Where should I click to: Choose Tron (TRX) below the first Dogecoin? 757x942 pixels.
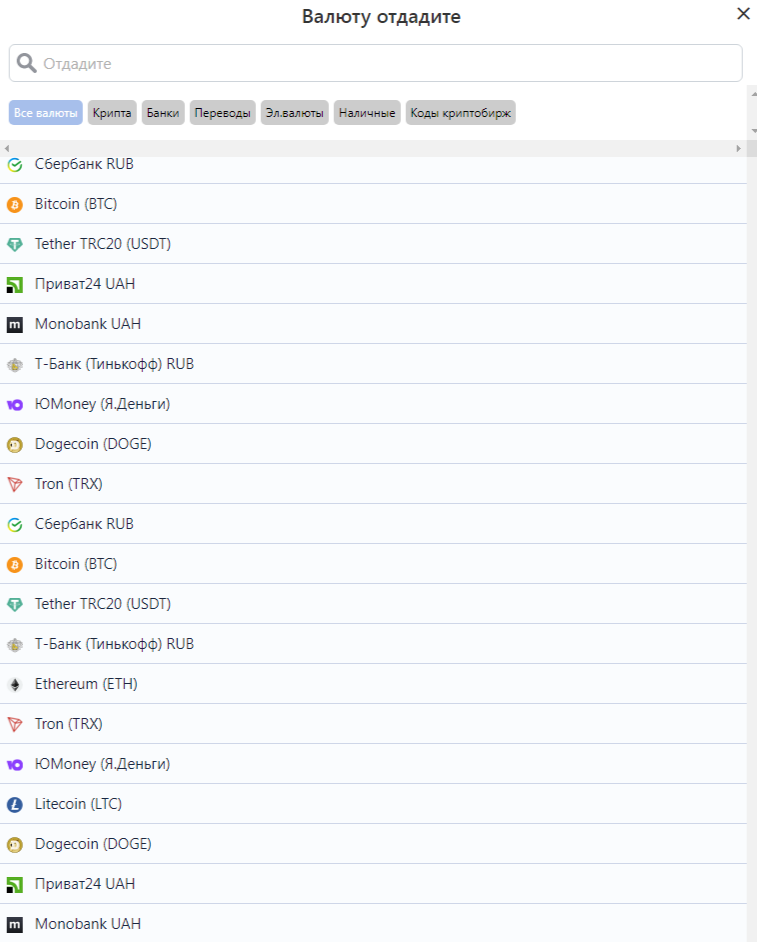pos(373,484)
